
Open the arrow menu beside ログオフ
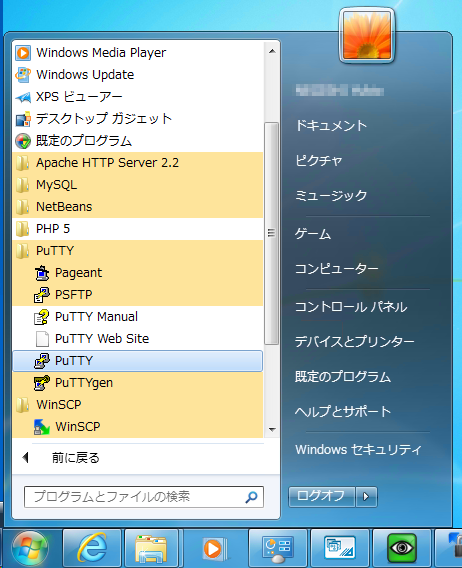[366, 496]
